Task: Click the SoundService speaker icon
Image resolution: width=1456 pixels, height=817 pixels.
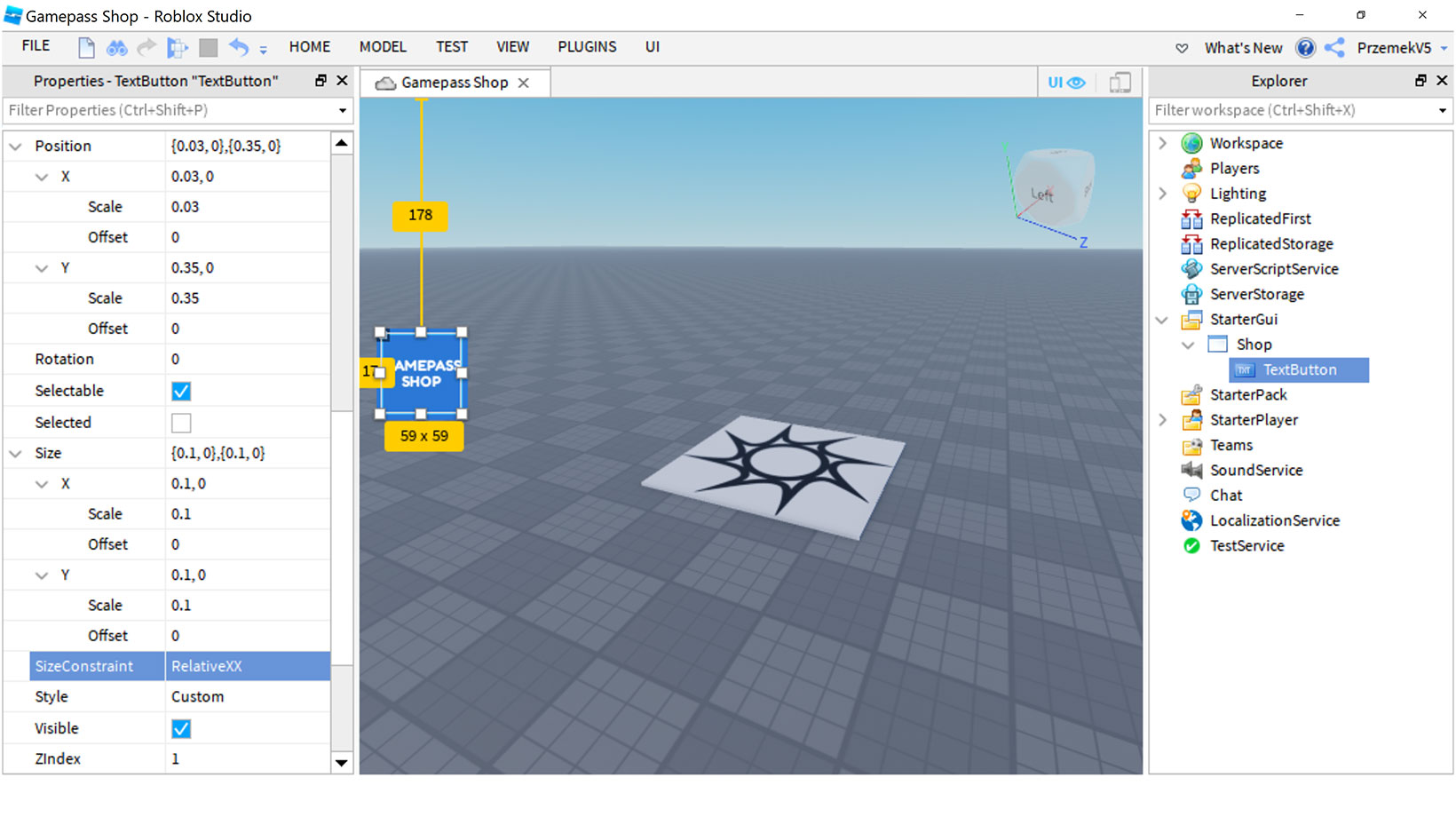Action: point(1191,471)
